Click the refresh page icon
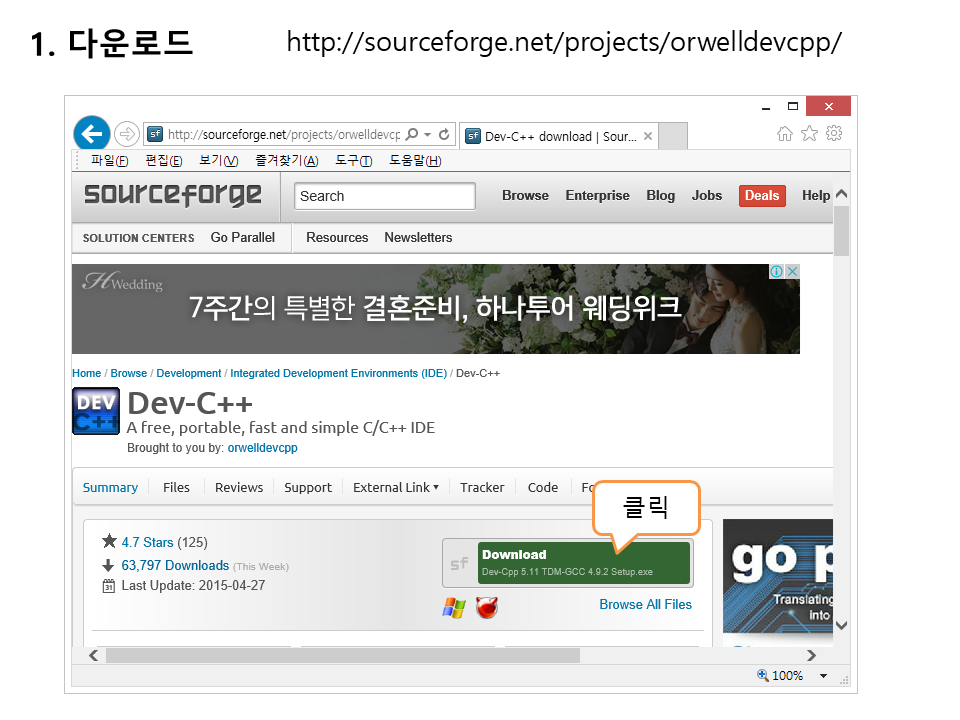This screenshot has height=720, width=960. pos(444,134)
